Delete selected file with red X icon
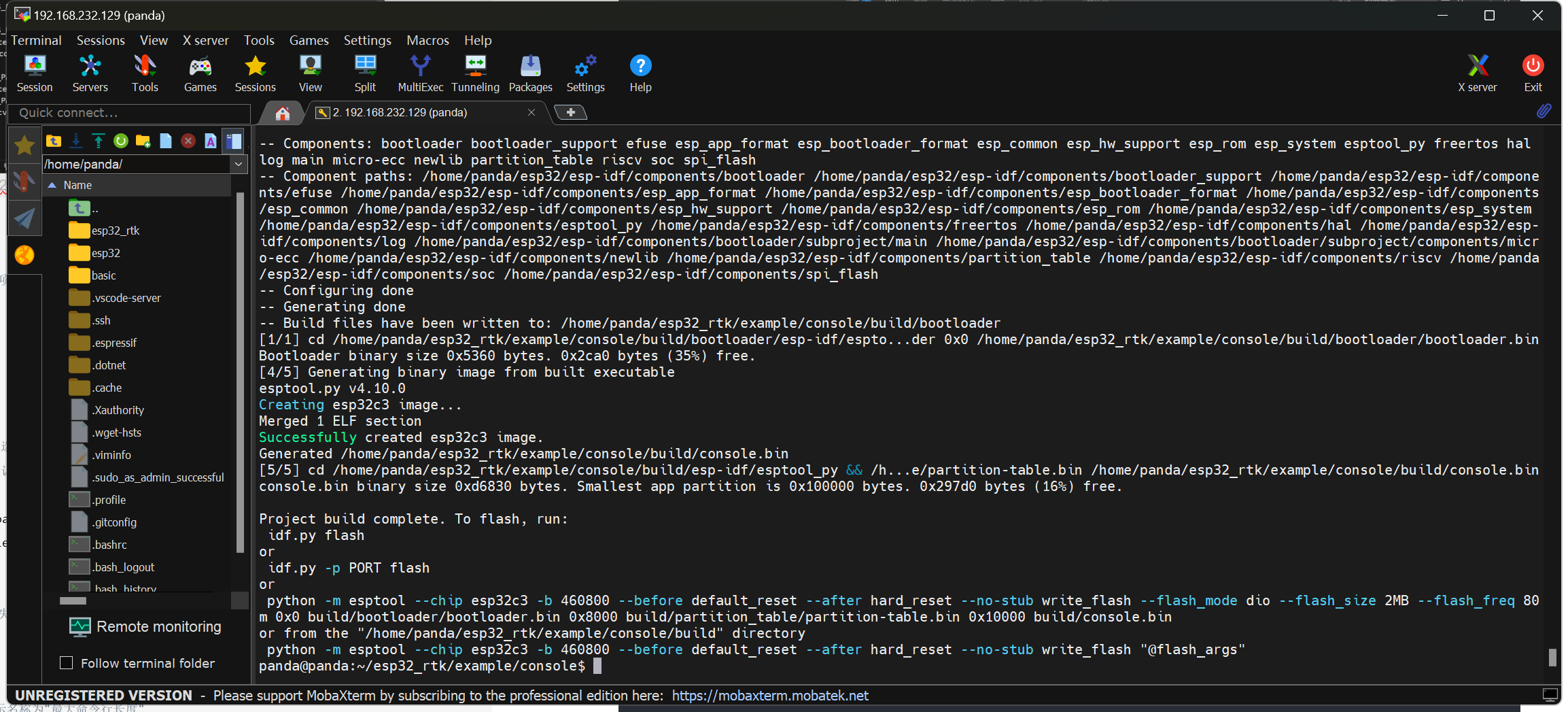Viewport: 1568px width, 712px height. coord(188,141)
